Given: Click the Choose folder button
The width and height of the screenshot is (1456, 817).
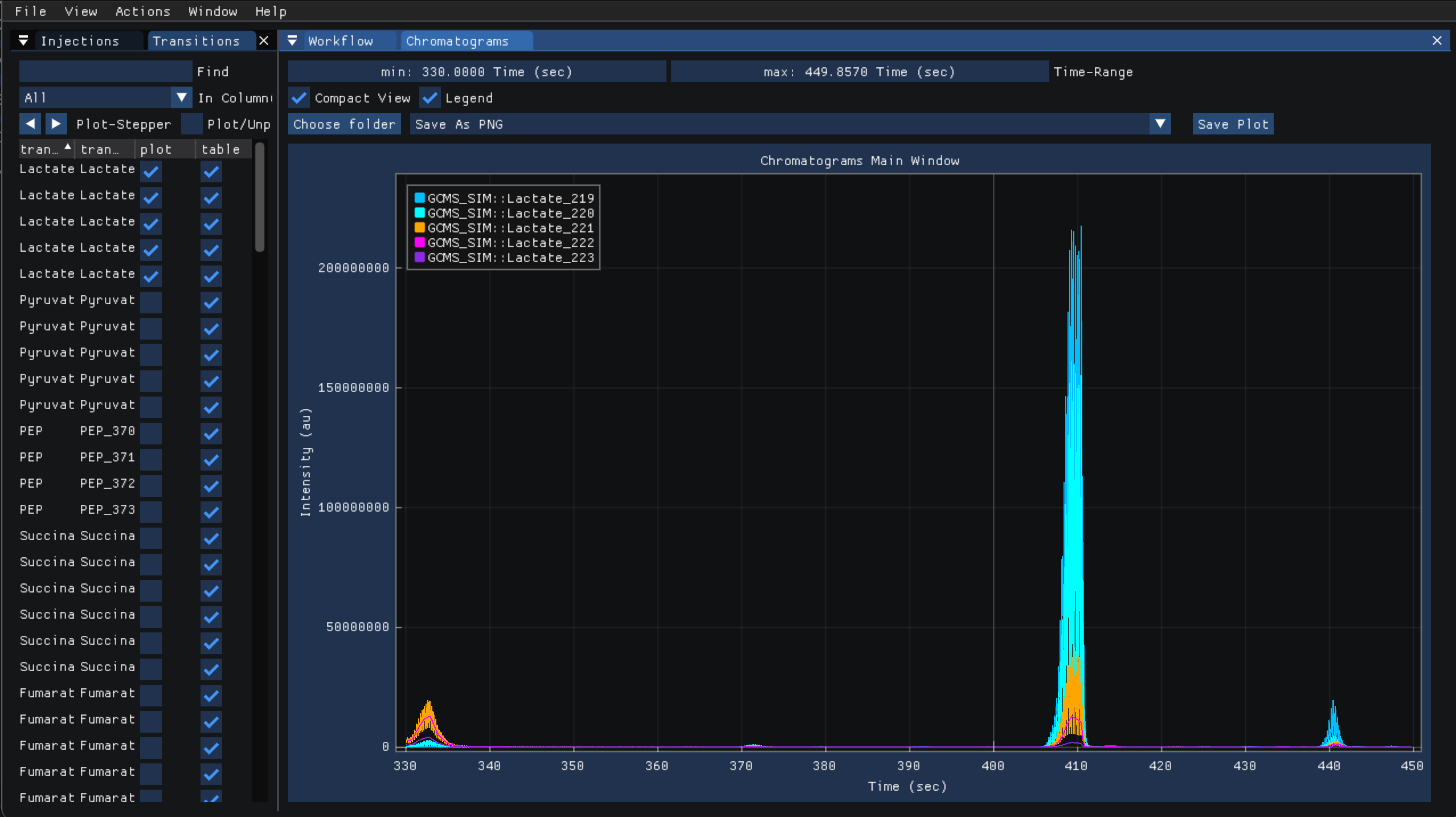Looking at the screenshot, I should [x=344, y=124].
